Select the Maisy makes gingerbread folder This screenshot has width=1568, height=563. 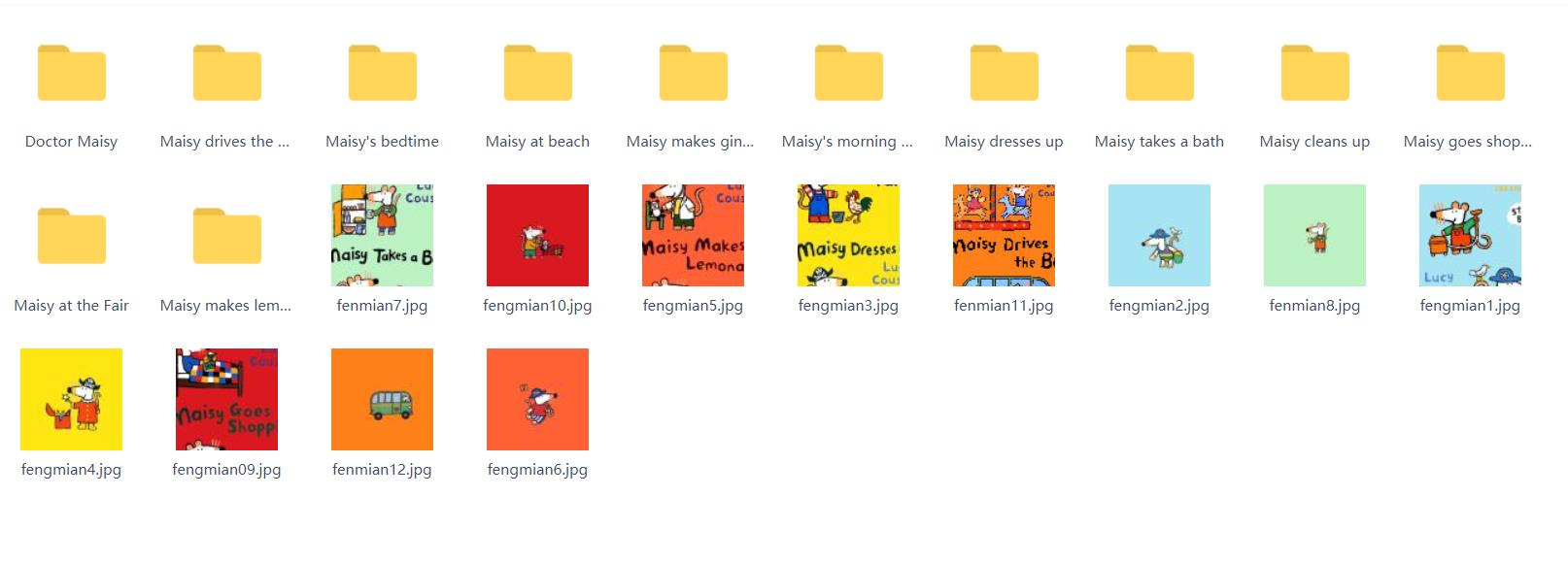point(693,74)
